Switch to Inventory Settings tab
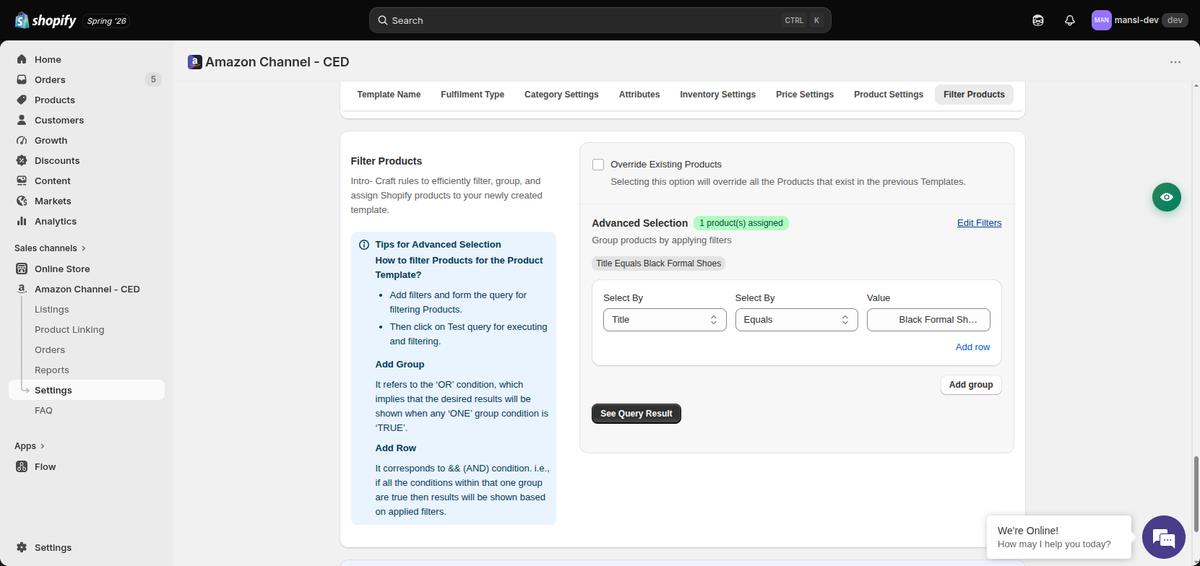This screenshot has width=1200, height=566. pyautogui.click(x=718, y=95)
